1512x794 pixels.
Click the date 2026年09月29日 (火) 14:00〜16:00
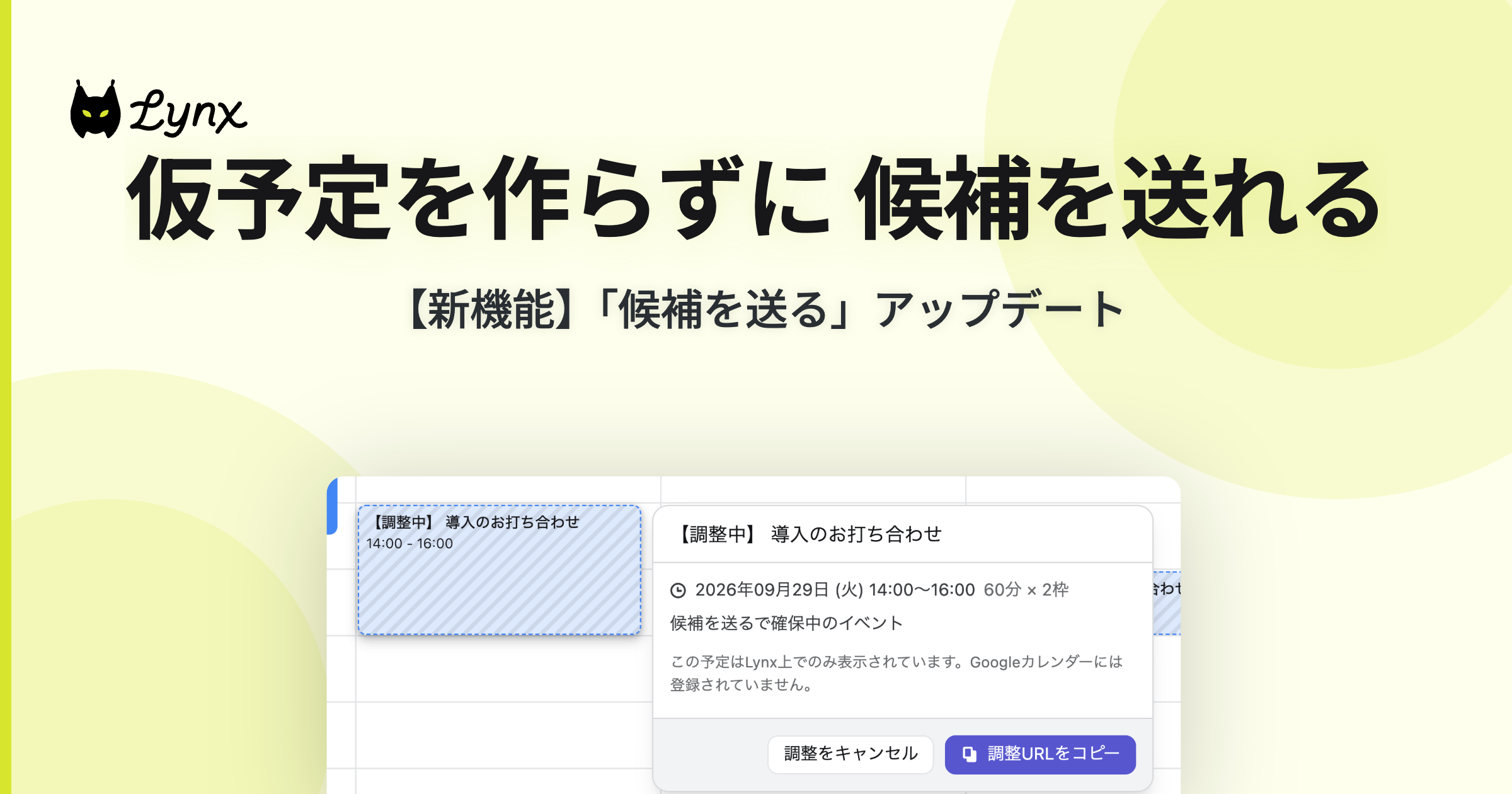point(835,590)
